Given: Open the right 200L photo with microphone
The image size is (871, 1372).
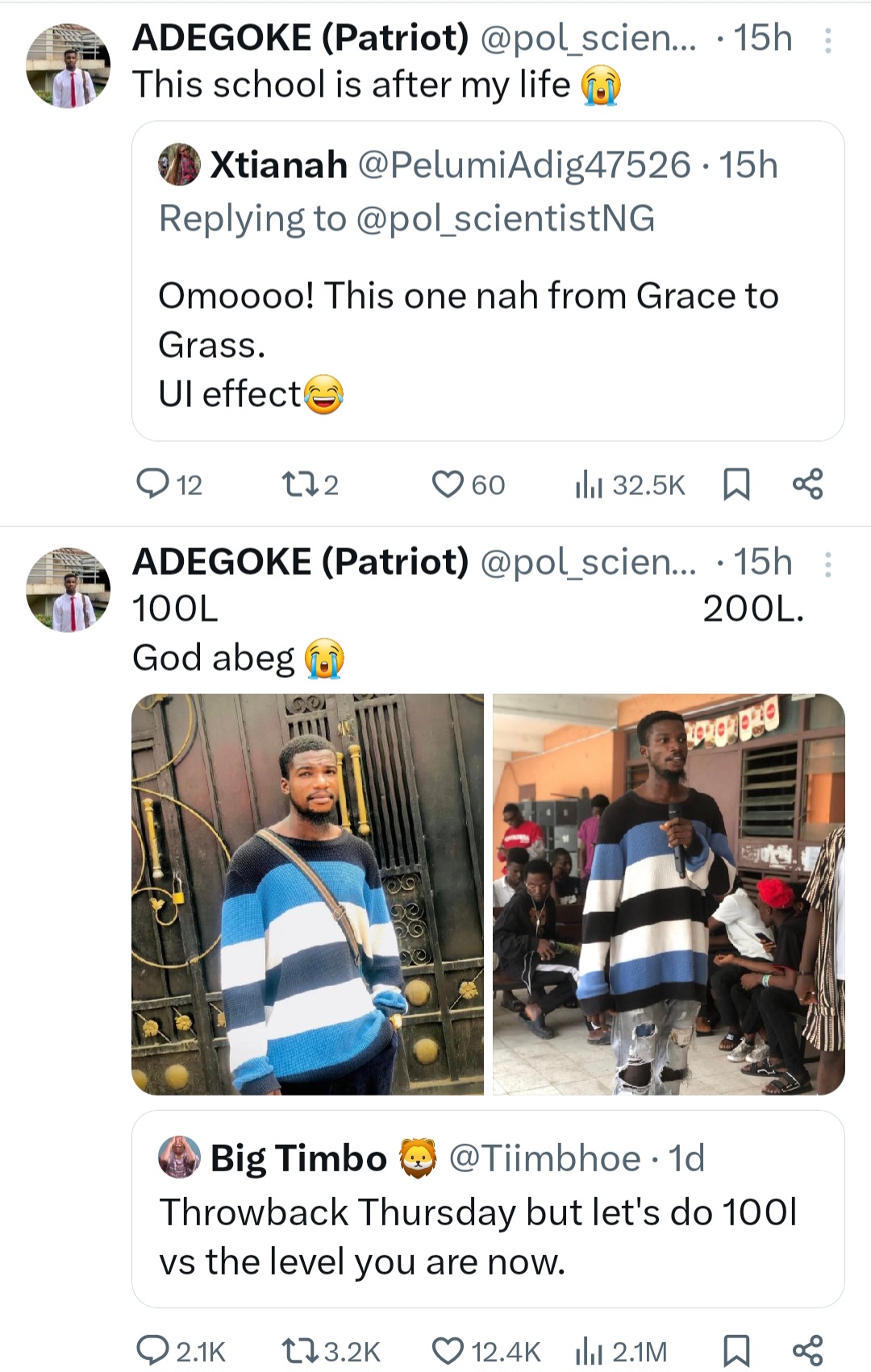Looking at the screenshot, I should click(x=669, y=893).
